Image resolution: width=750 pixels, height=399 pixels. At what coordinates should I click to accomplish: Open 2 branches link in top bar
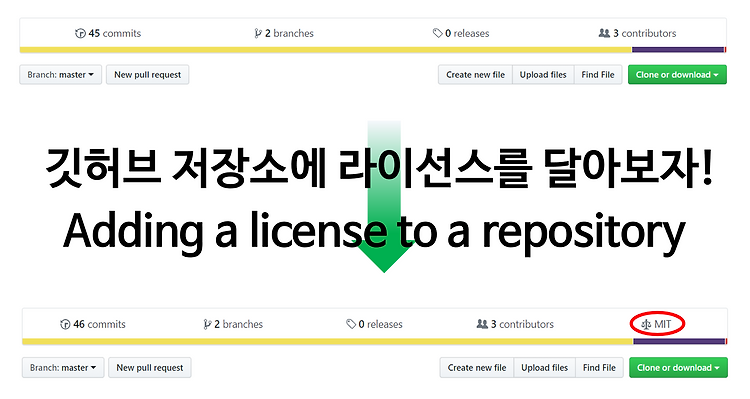point(284,33)
